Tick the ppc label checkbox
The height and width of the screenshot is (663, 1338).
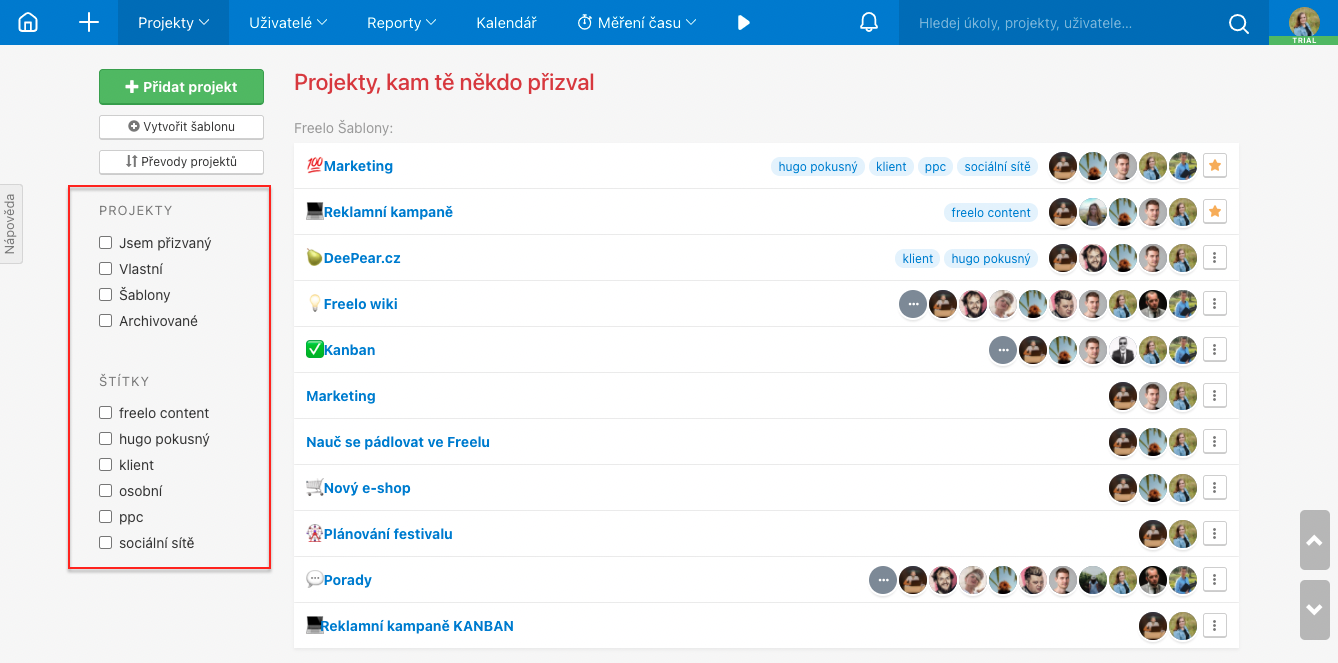105,517
